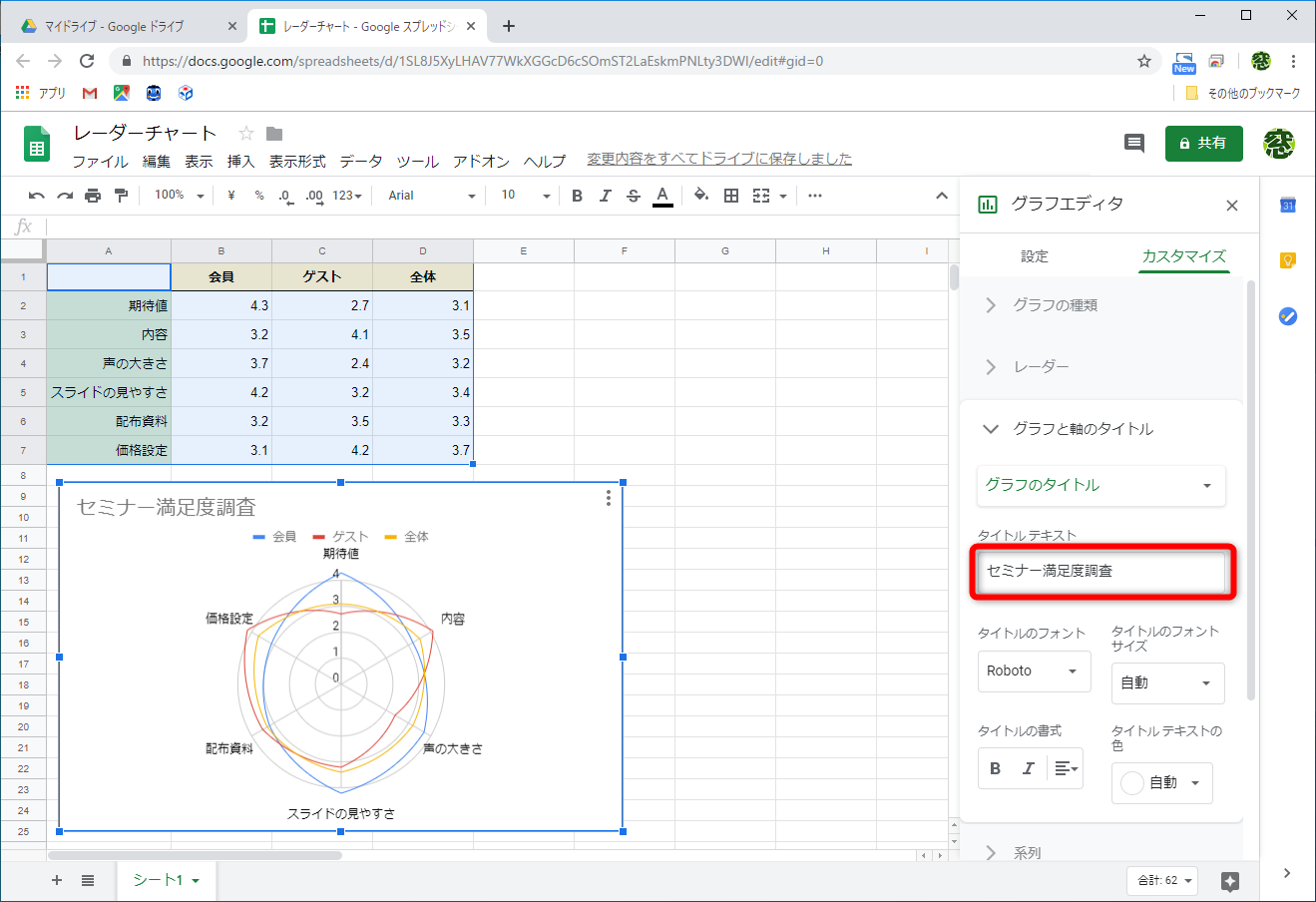Close the グラフエディタ panel
The width and height of the screenshot is (1316, 902).
tap(1232, 206)
